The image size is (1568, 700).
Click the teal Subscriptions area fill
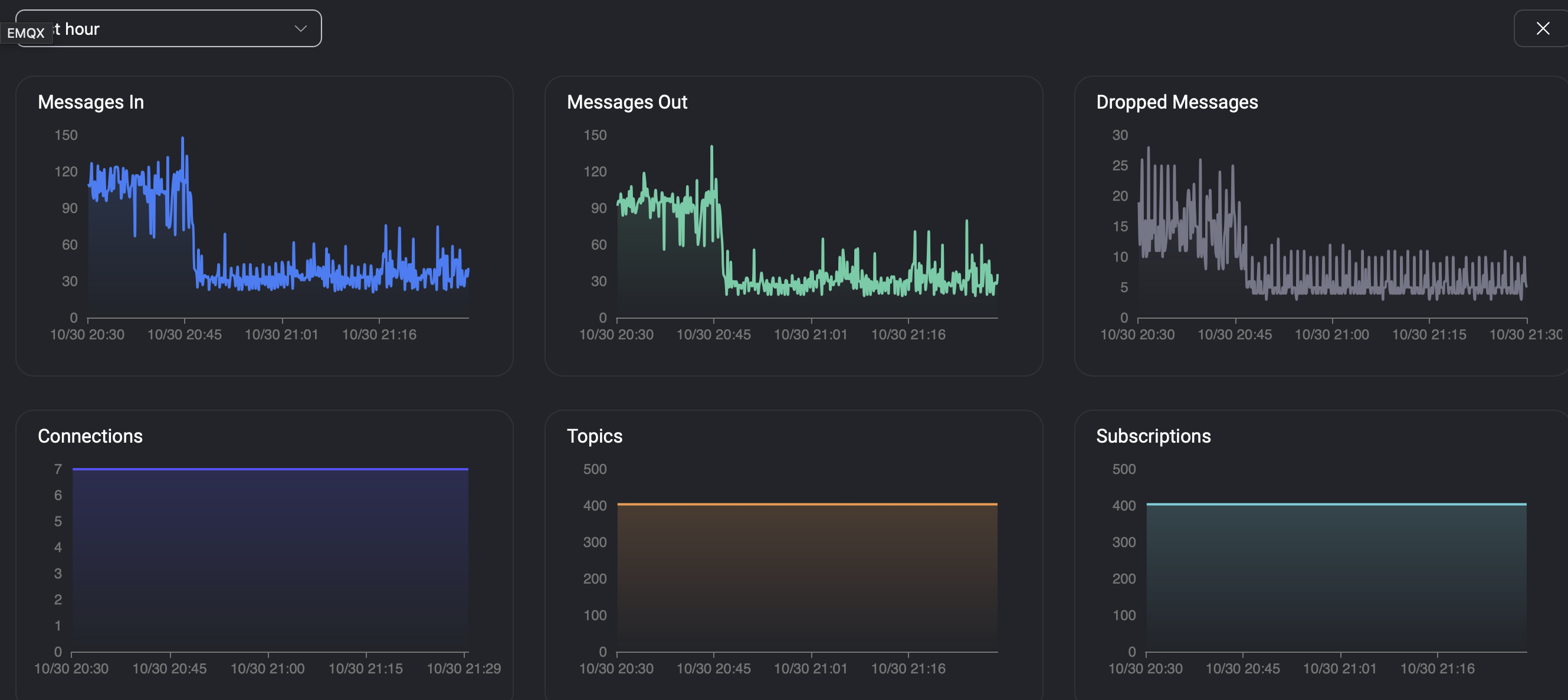pos(1336,579)
